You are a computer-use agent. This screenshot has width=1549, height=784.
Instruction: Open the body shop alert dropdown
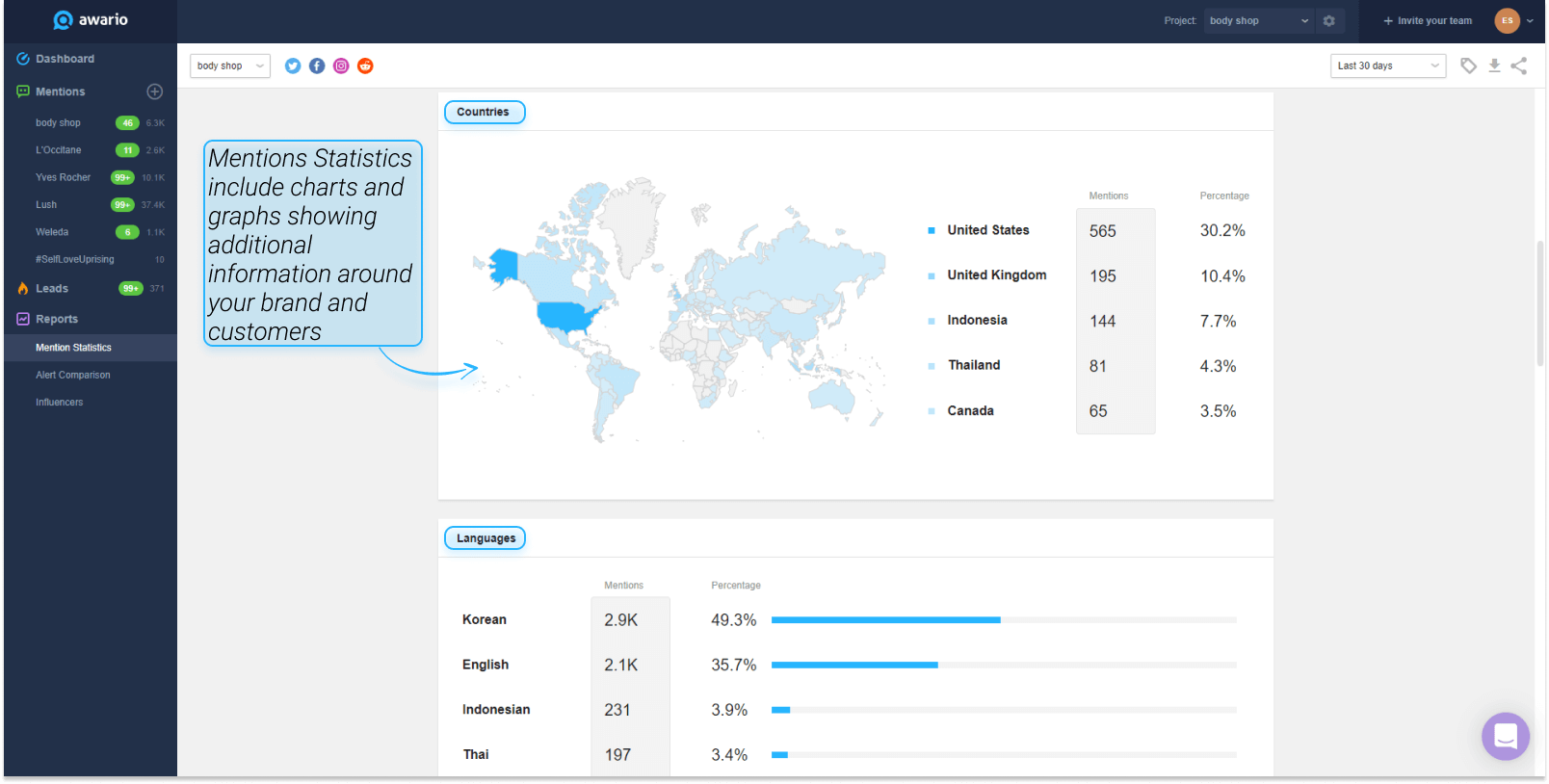click(x=230, y=65)
